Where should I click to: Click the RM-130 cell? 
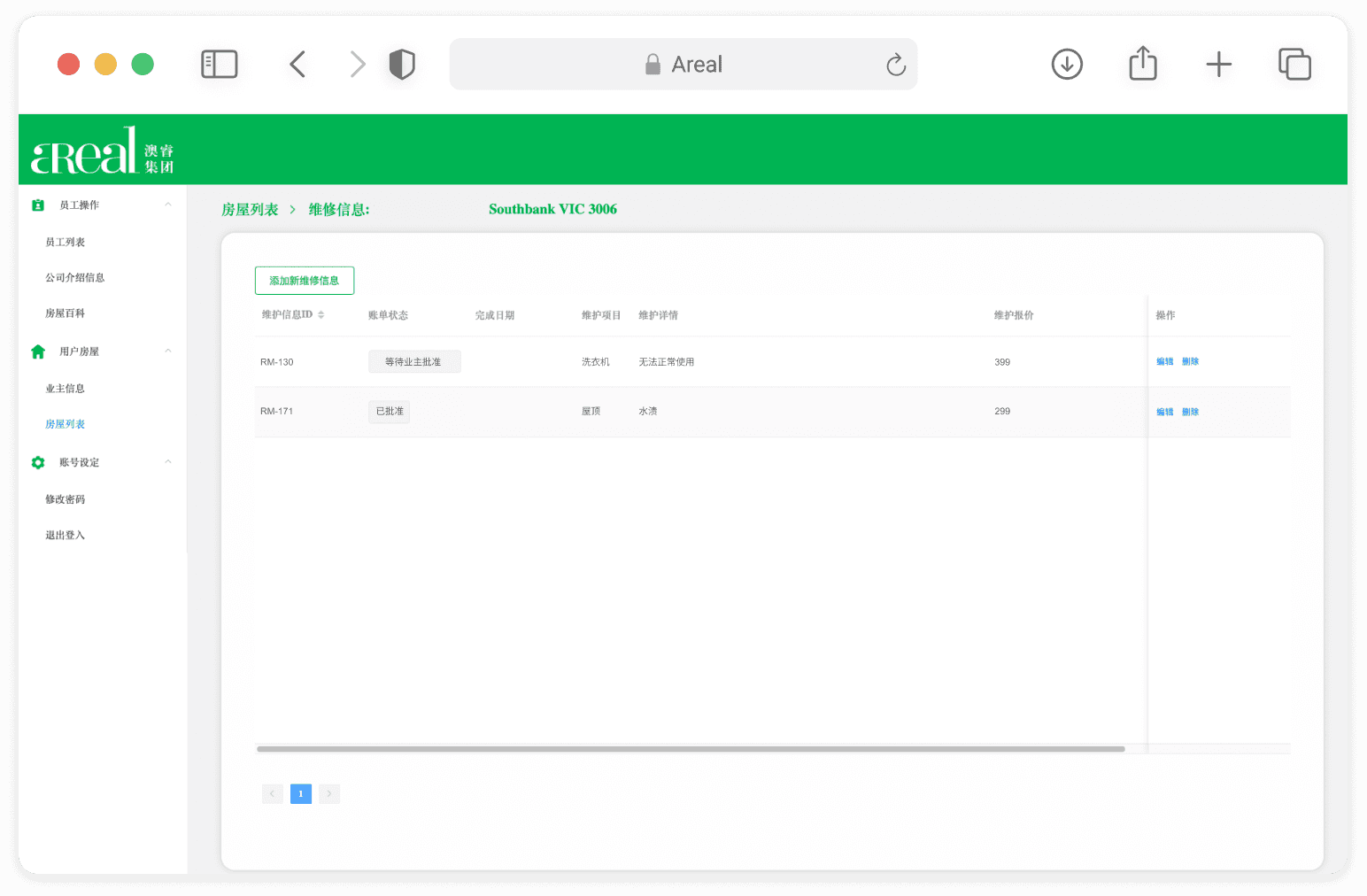tap(277, 362)
